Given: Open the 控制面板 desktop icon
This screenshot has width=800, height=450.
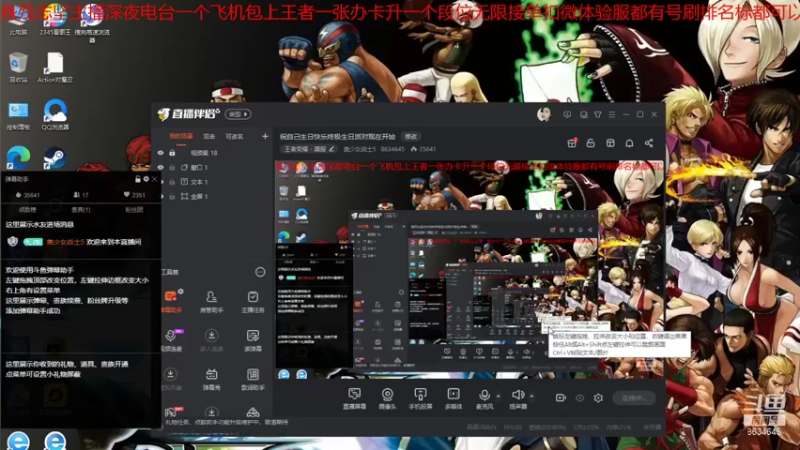Looking at the screenshot, I should coord(18,115).
